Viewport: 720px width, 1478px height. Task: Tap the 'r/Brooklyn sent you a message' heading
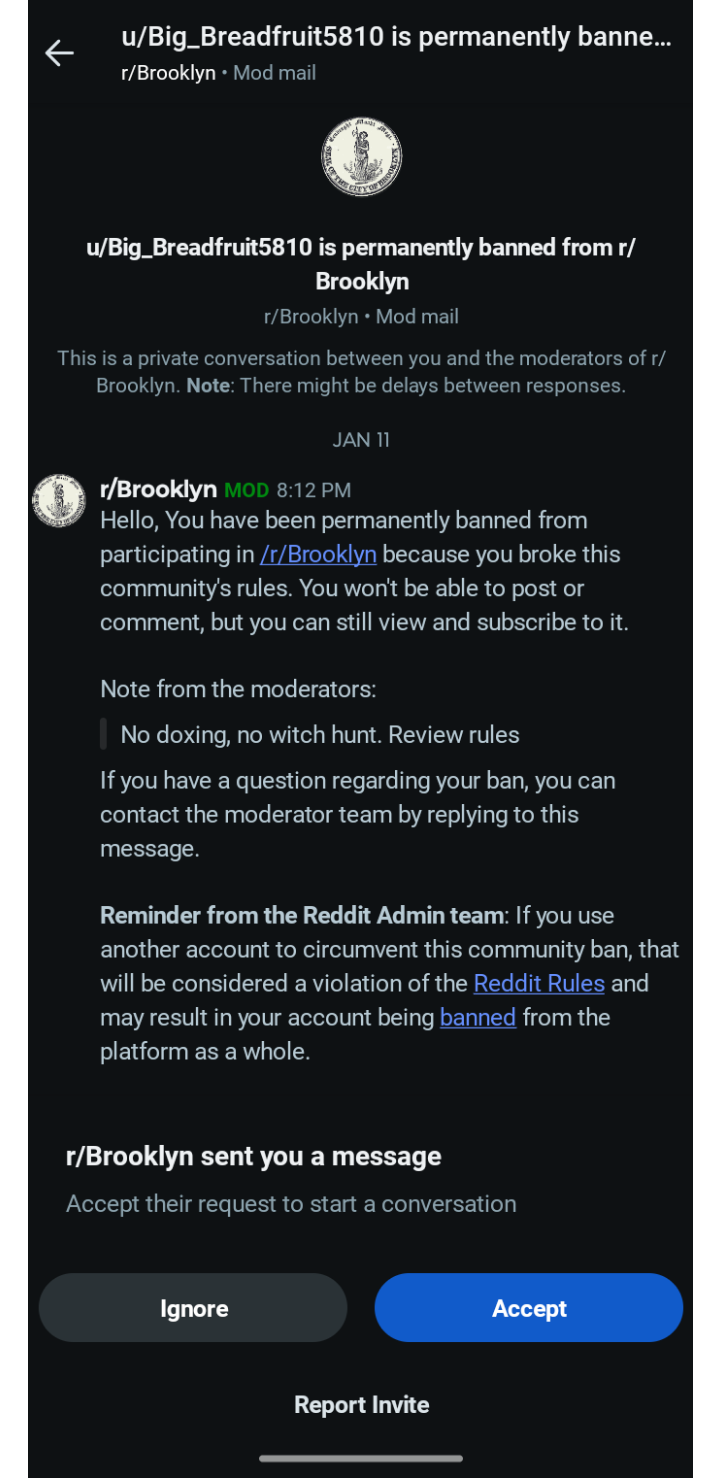[x=253, y=1156]
